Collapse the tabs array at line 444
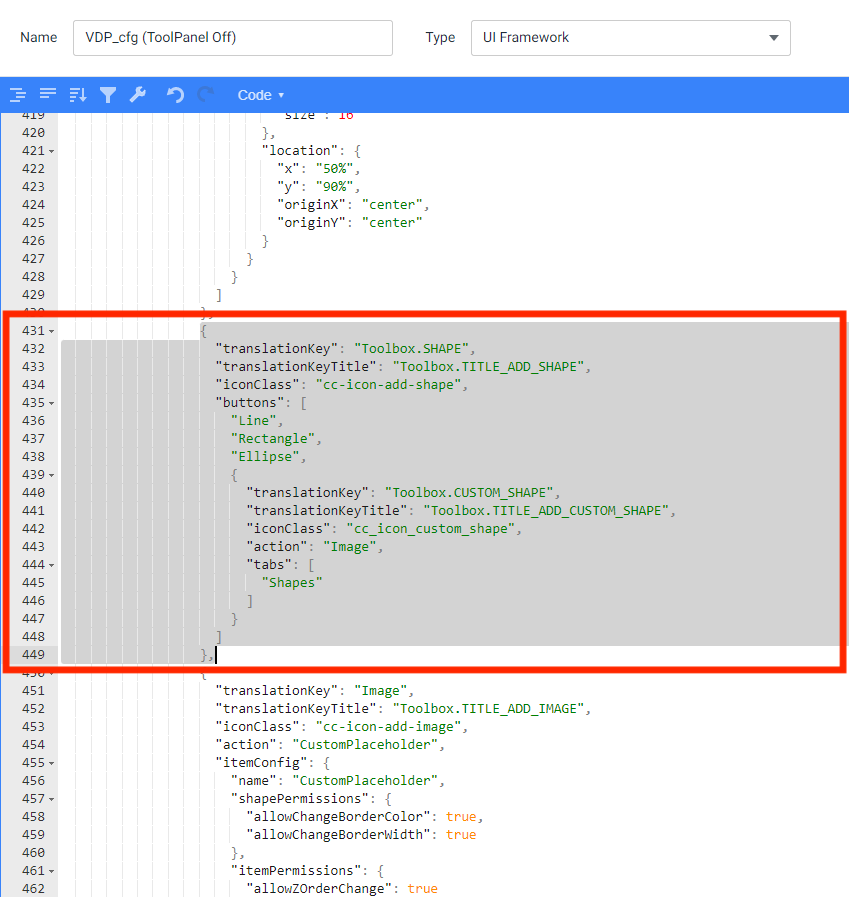 (51, 565)
